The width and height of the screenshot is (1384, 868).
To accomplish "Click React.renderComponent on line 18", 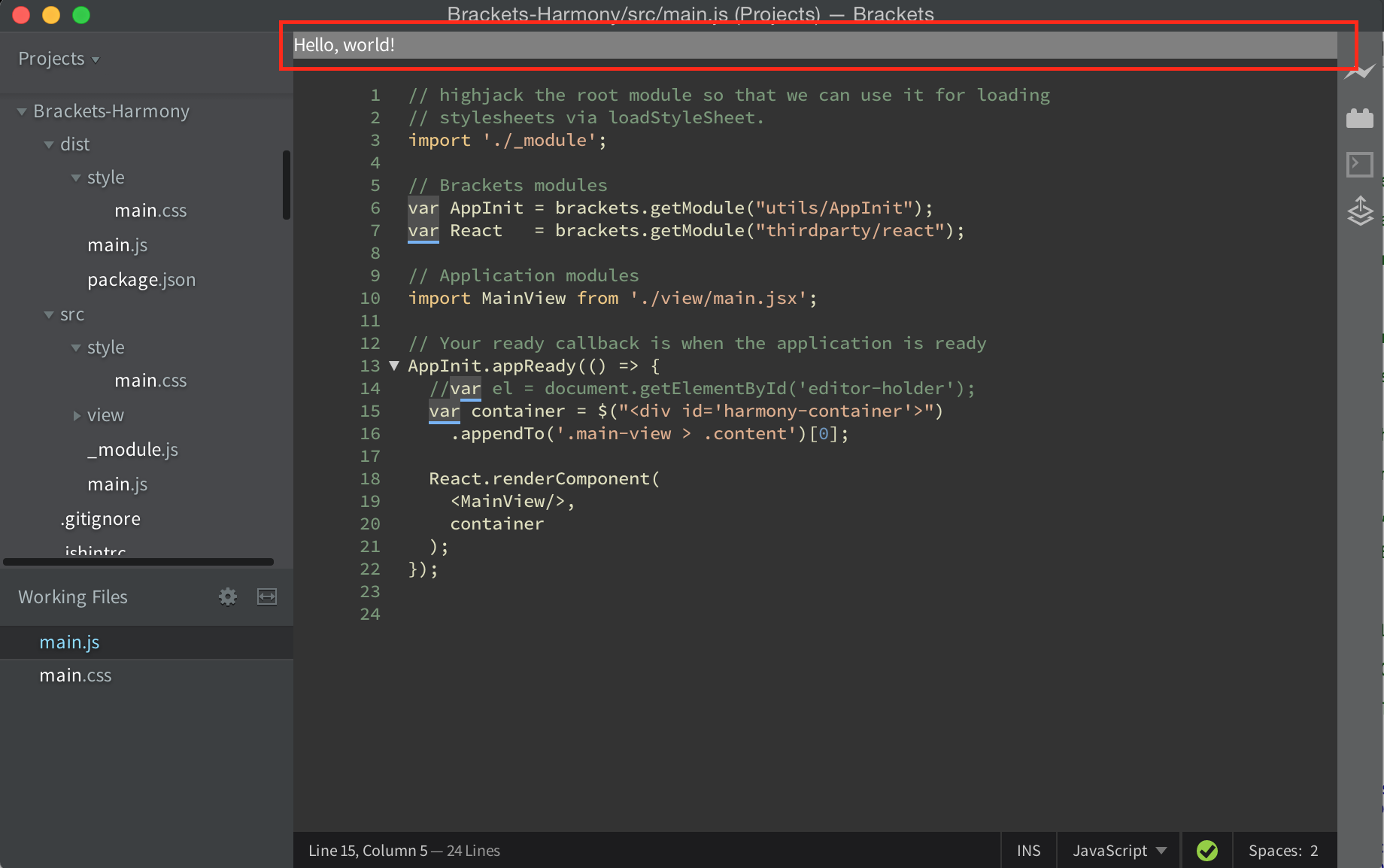I will [x=539, y=478].
